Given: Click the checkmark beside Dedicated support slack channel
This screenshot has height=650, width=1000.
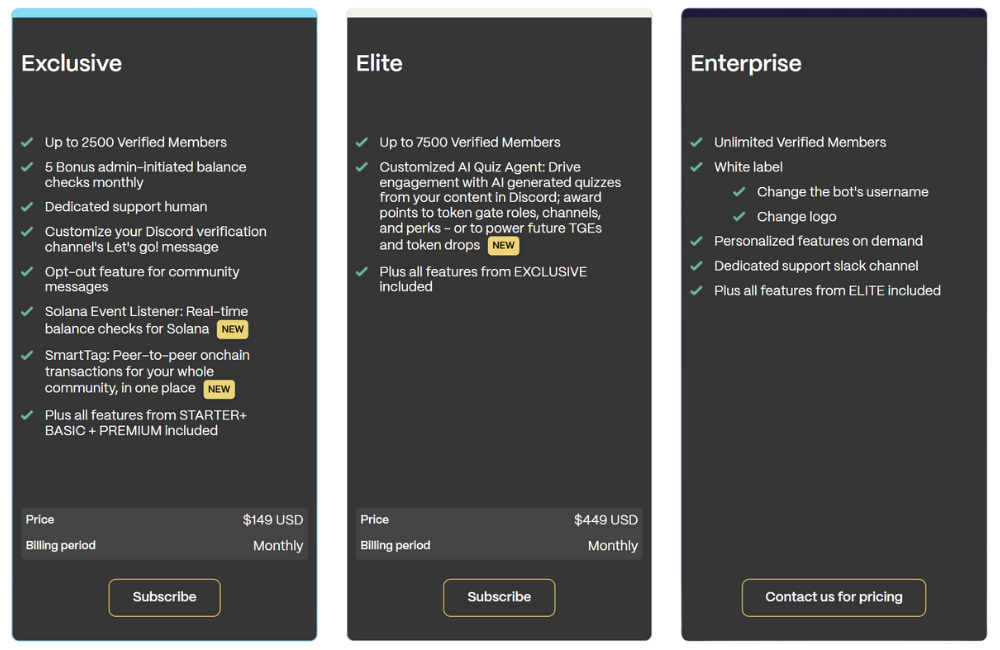Looking at the screenshot, I should coord(697,265).
